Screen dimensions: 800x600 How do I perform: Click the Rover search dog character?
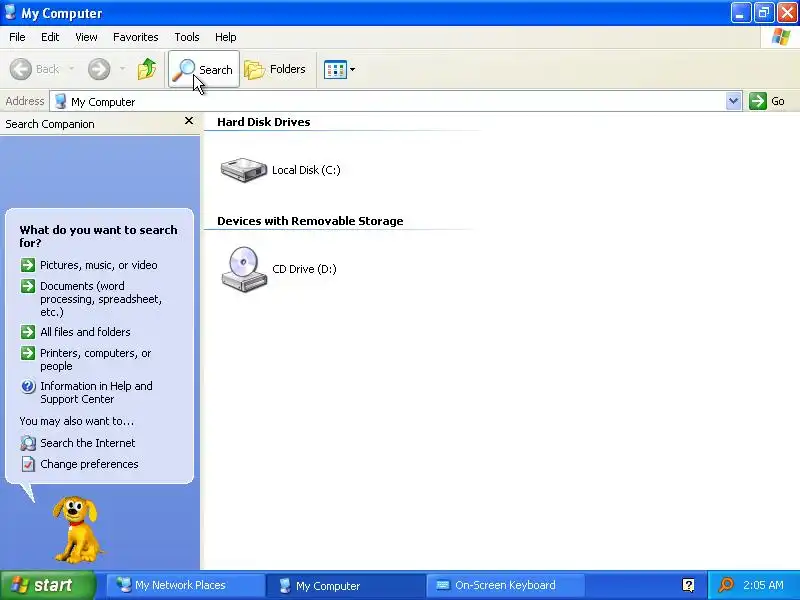click(77, 530)
